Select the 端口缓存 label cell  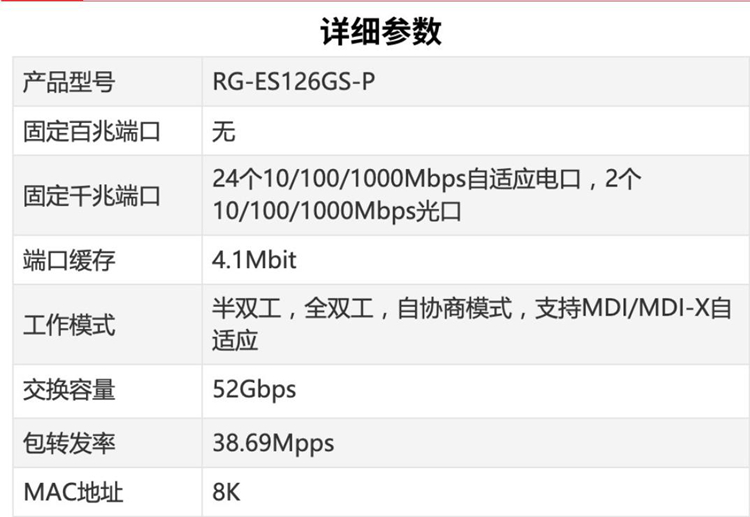point(108,260)
